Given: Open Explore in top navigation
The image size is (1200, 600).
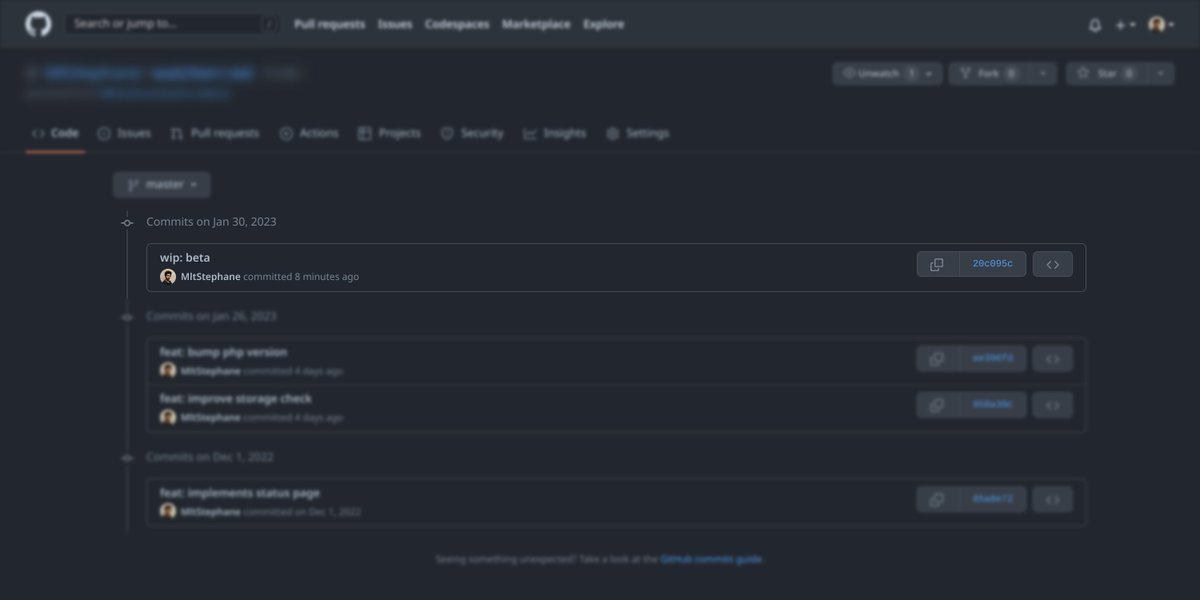Looking at the screenshot, I should [x=603, y=24].
